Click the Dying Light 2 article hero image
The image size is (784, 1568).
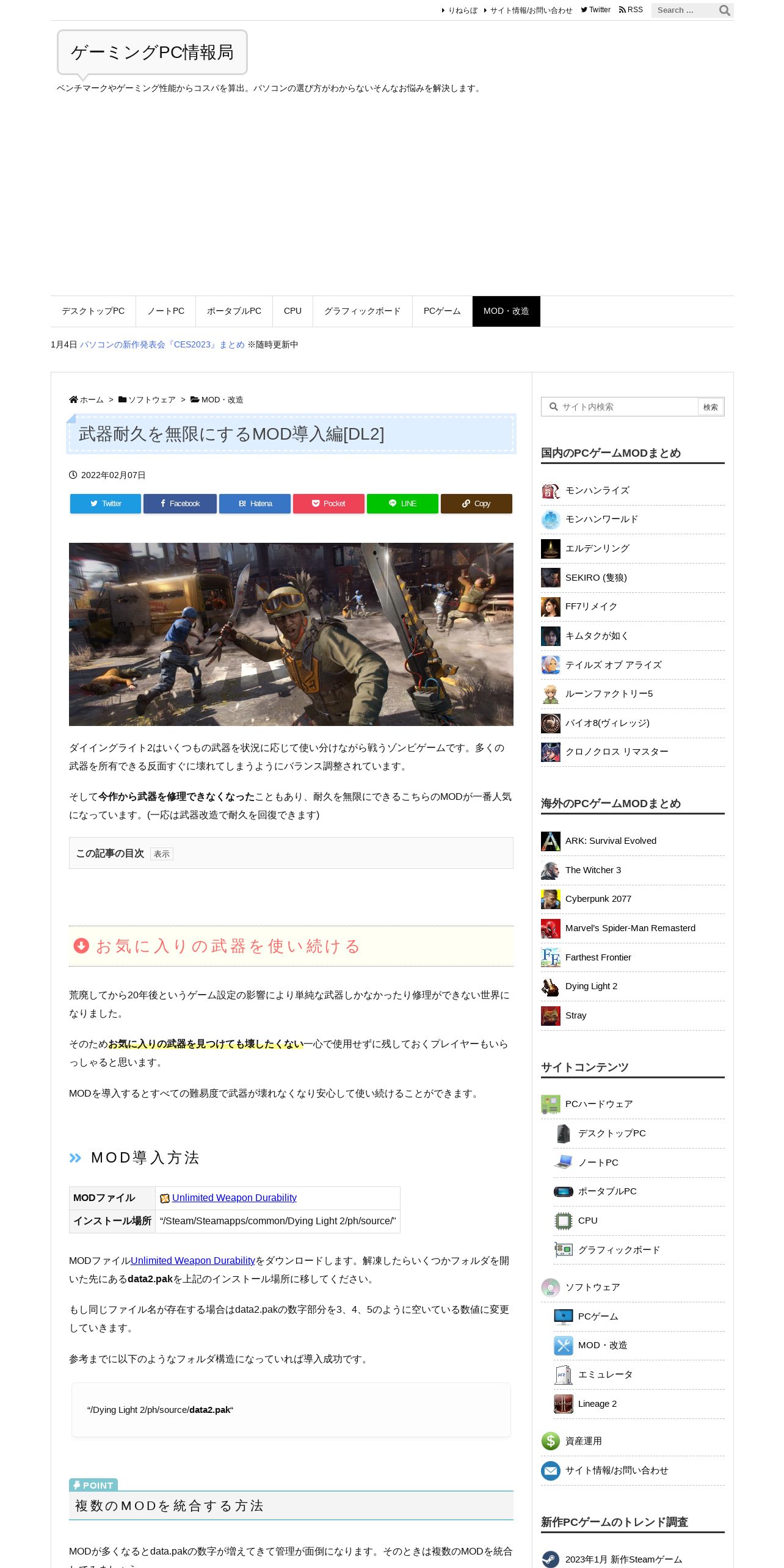[x=291, y=634]
